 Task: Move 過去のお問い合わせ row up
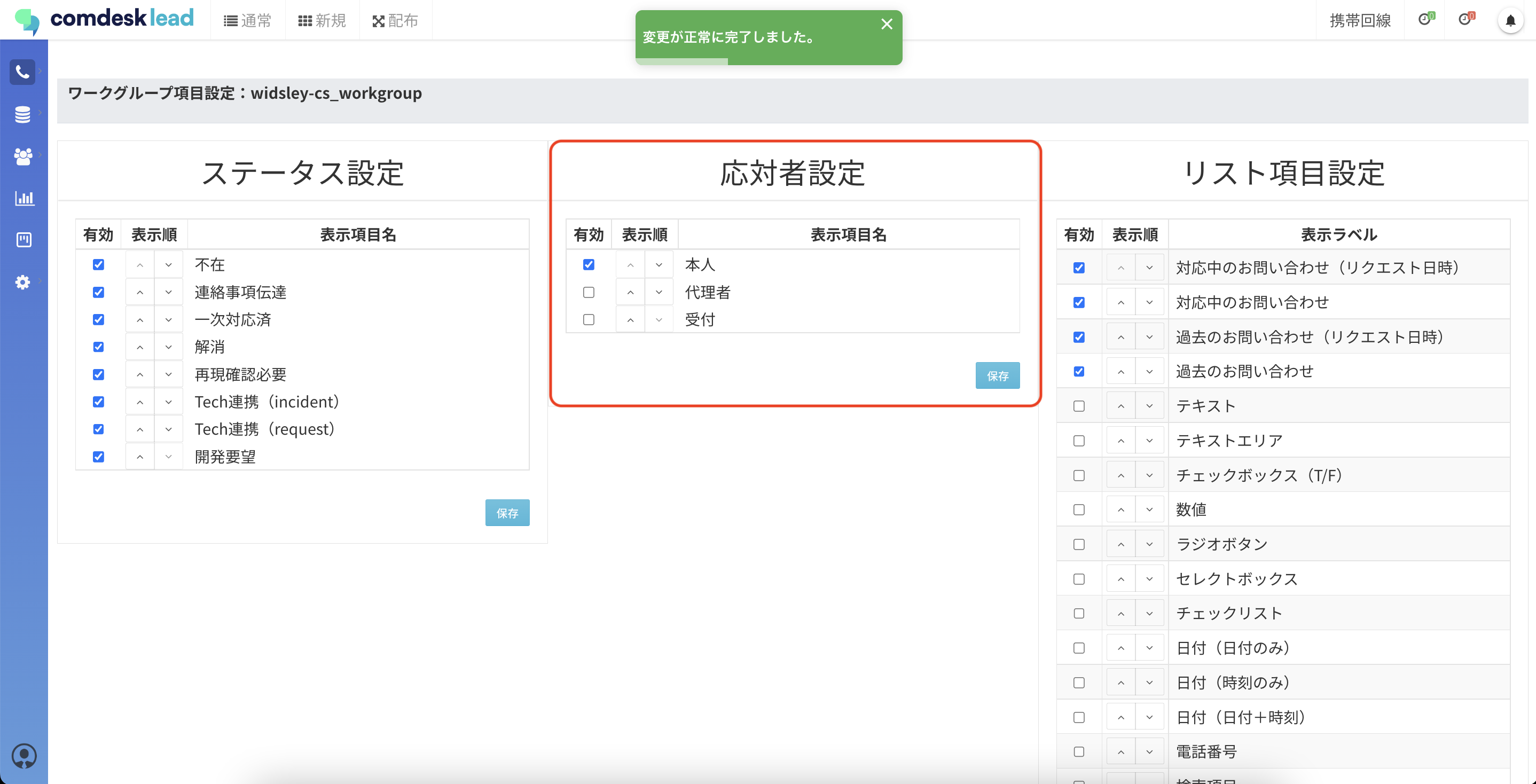[1120, 371]
